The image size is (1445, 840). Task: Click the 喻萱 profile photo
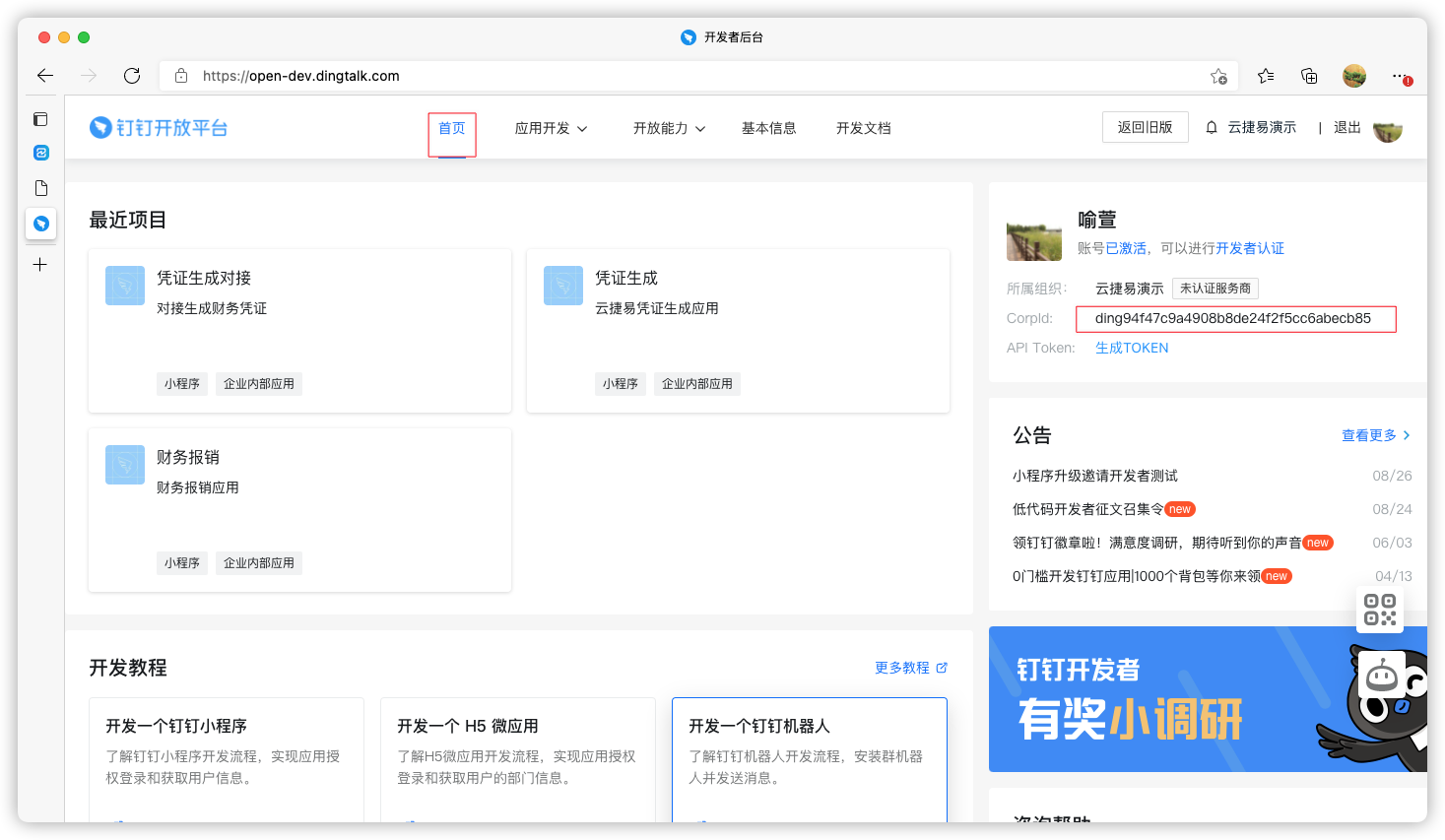(1034, 234)
